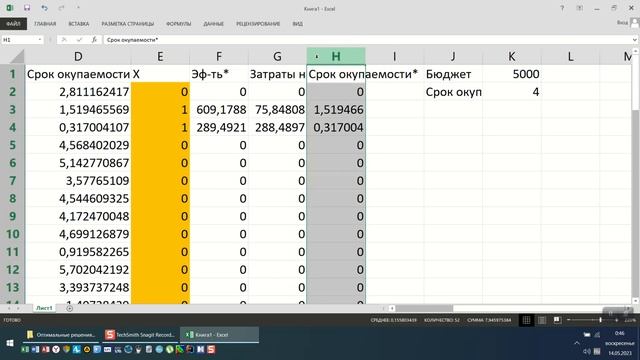Open the ВИД ribbon tab
Screen dimensions: 640x360
pos(298,24)
